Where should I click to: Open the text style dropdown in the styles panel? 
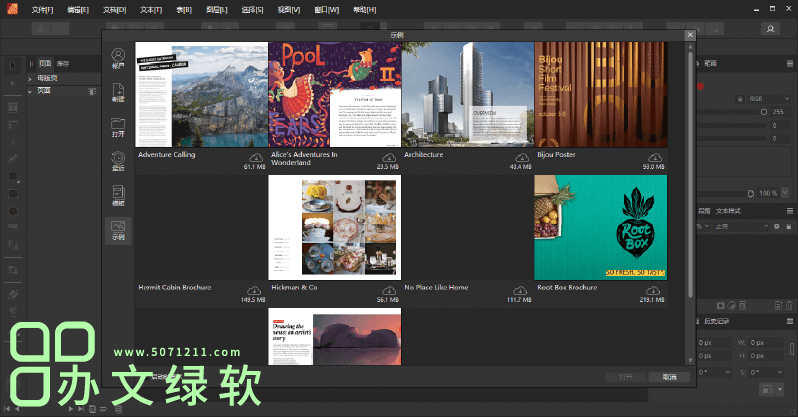(x=740, y=226)
